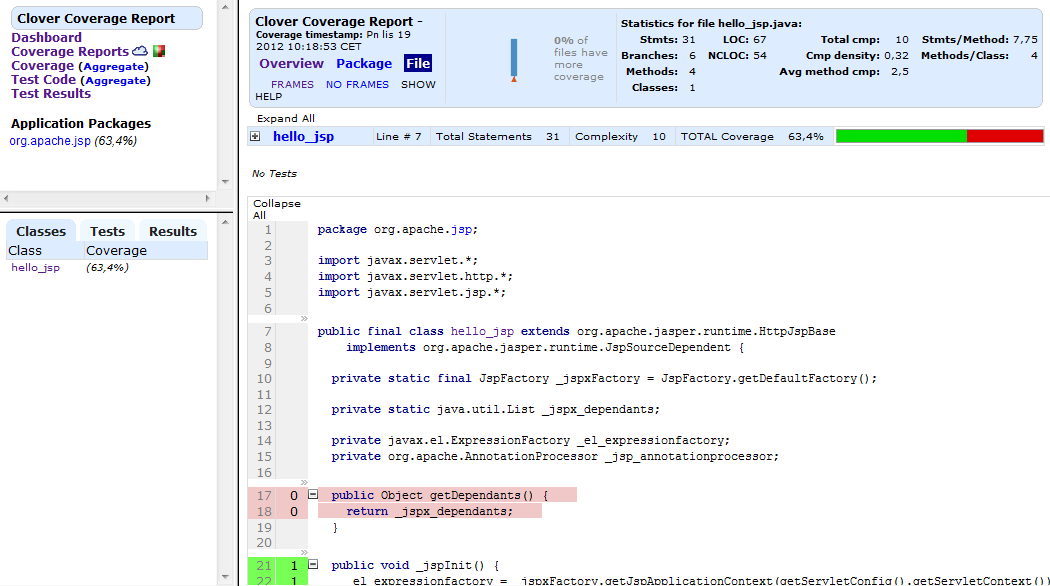
Task: Collapse the getDependants() method block
Action: click(313, 495)
